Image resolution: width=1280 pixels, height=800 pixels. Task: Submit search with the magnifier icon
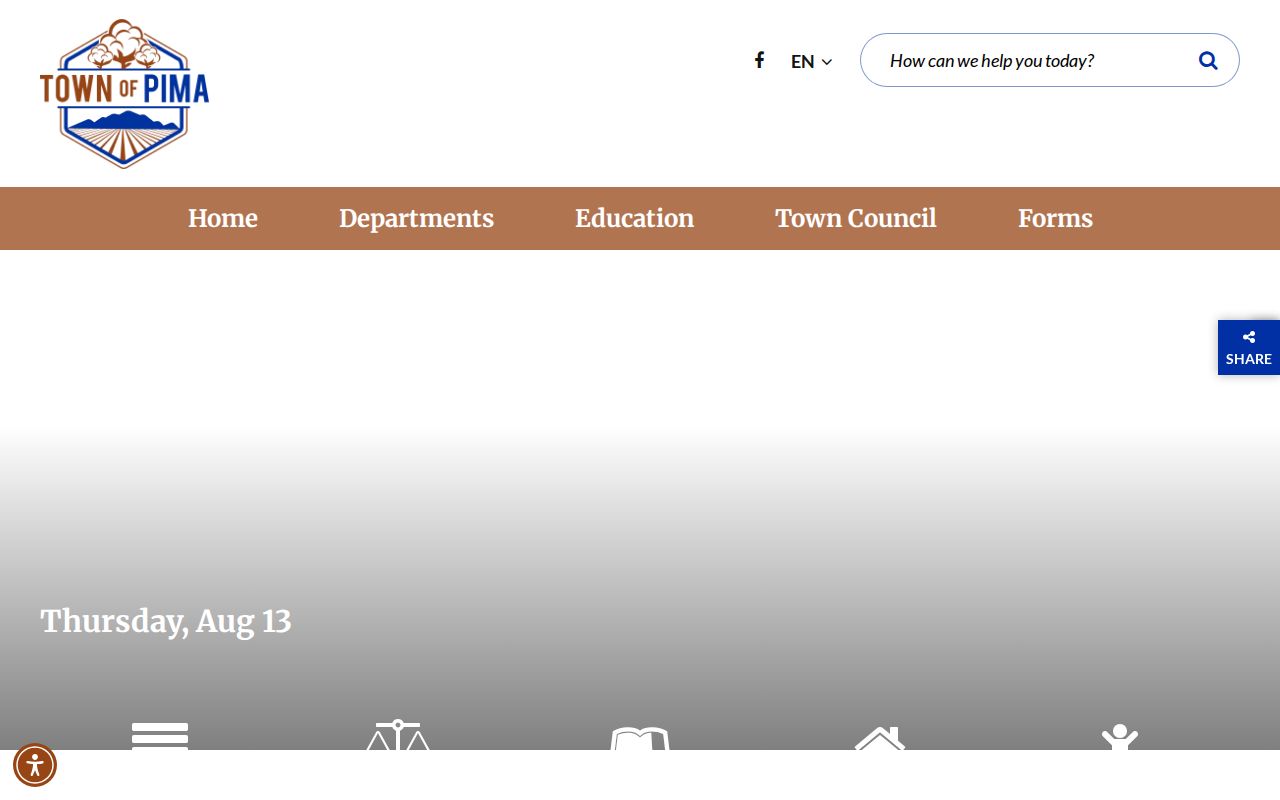(x=1208, y=60)
